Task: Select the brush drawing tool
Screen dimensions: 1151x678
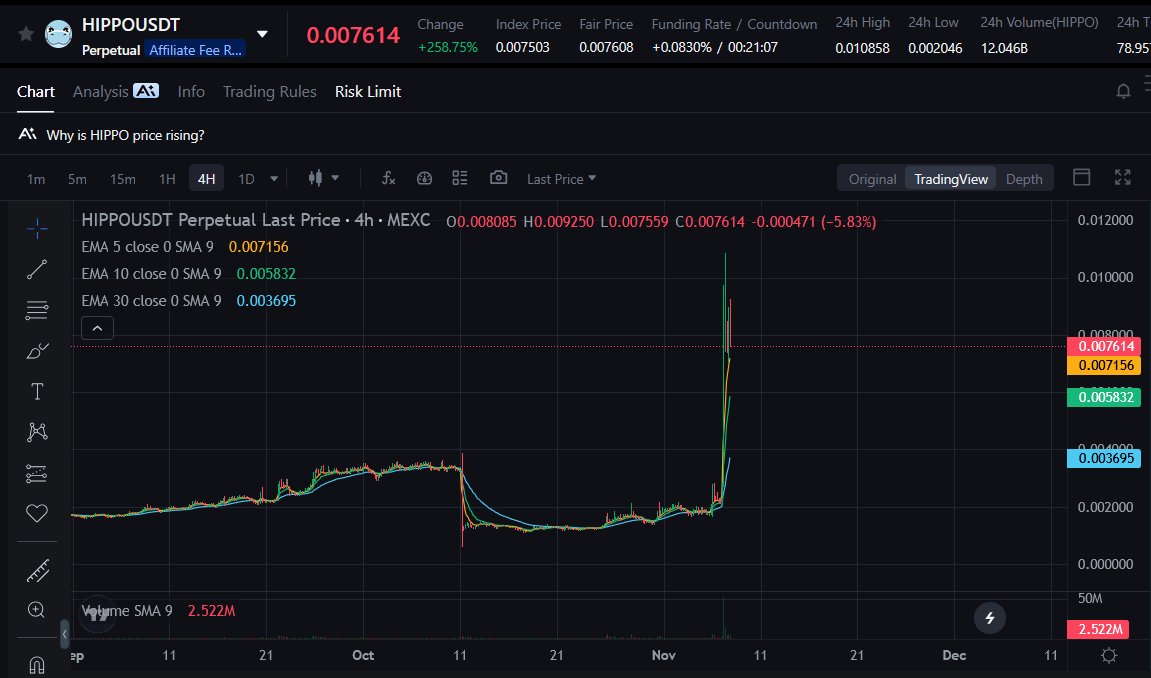Action: [x=37, y=351]
